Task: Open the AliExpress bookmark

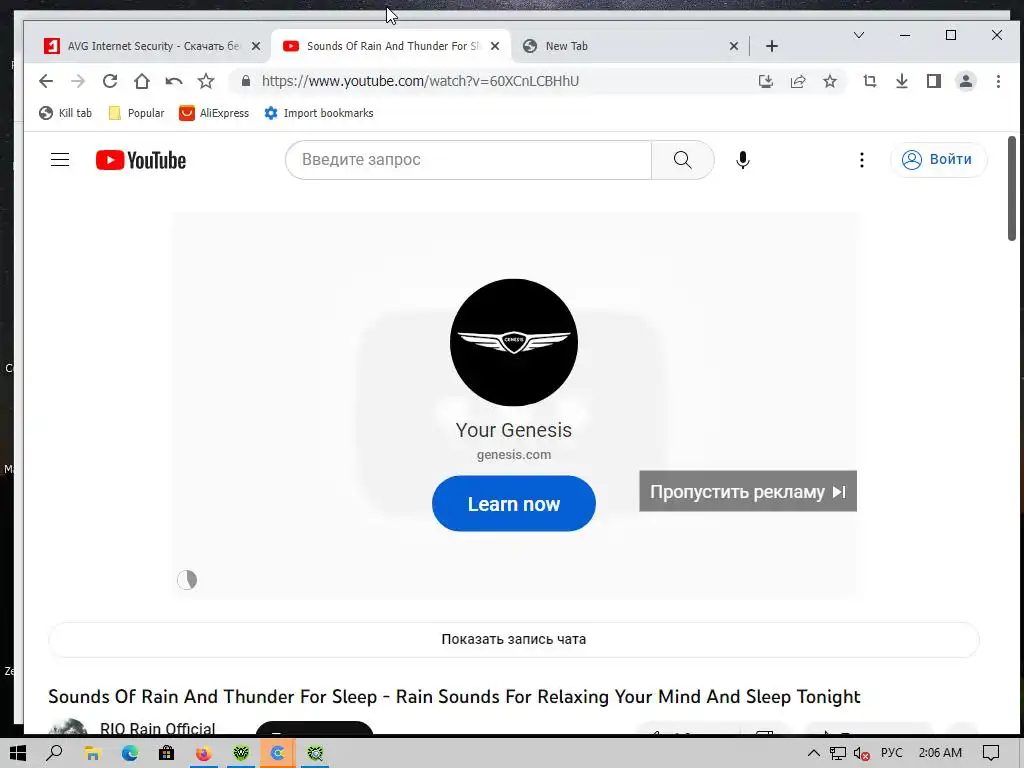Action: [x=214, y=113]
